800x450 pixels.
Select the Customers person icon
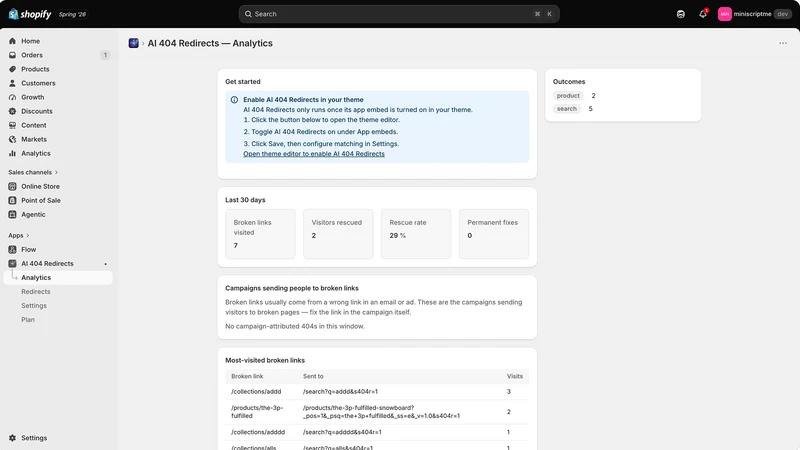coord(12,83)
